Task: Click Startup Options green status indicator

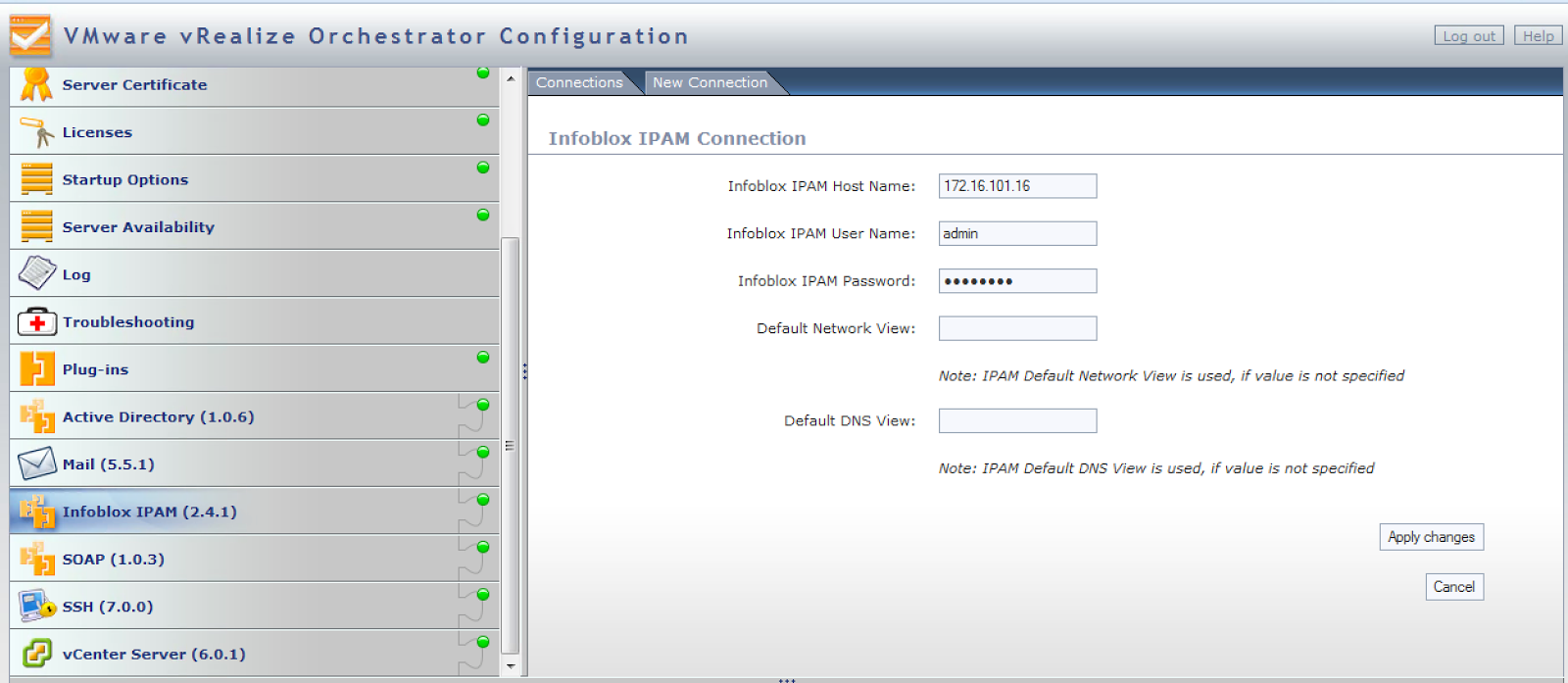Action: (x=483, y=168)
